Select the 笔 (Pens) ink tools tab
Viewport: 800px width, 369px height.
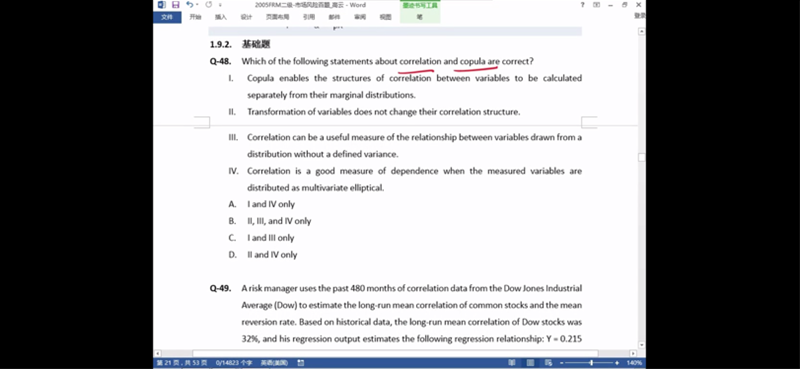point(420,17)
